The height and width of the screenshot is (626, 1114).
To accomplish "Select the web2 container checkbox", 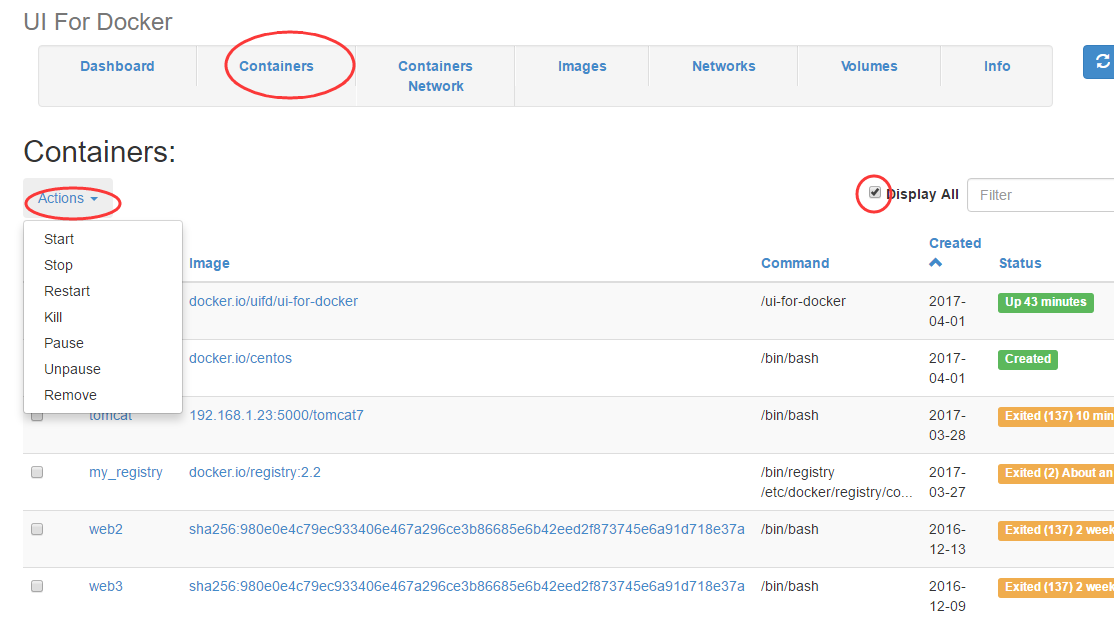I will coord(37,529).
